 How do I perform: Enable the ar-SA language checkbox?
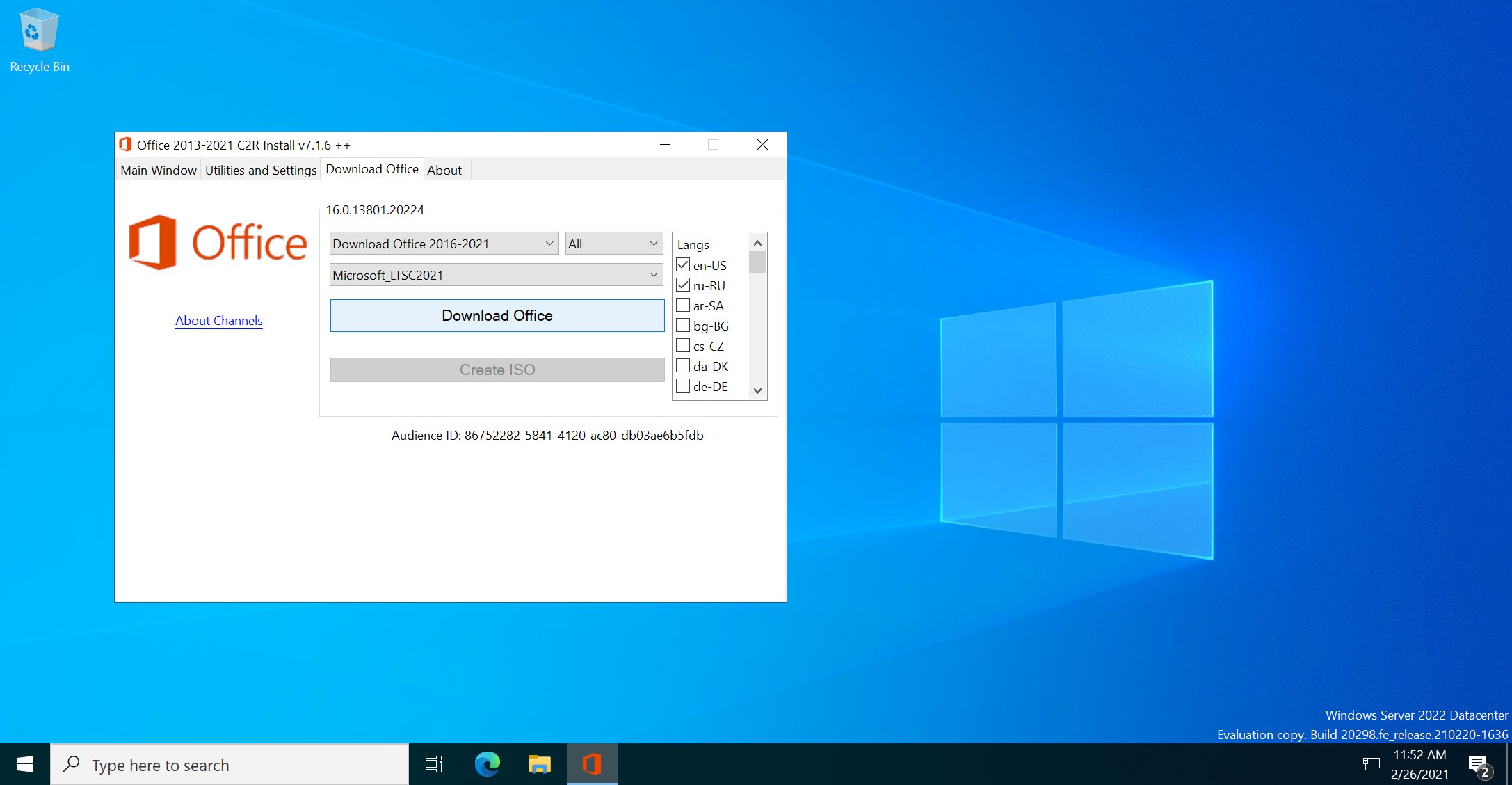coord(680,305)
